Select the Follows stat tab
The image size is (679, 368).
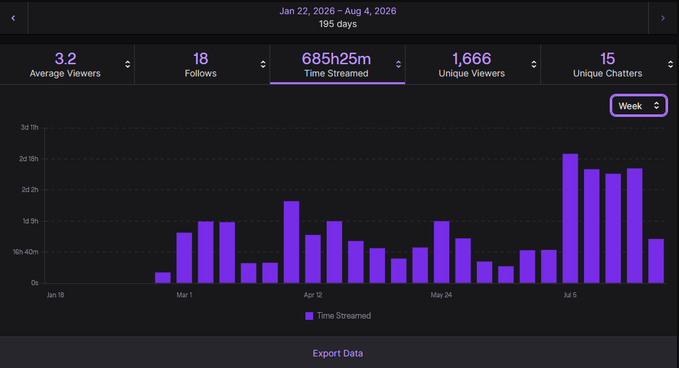click(x=202, y=64)
